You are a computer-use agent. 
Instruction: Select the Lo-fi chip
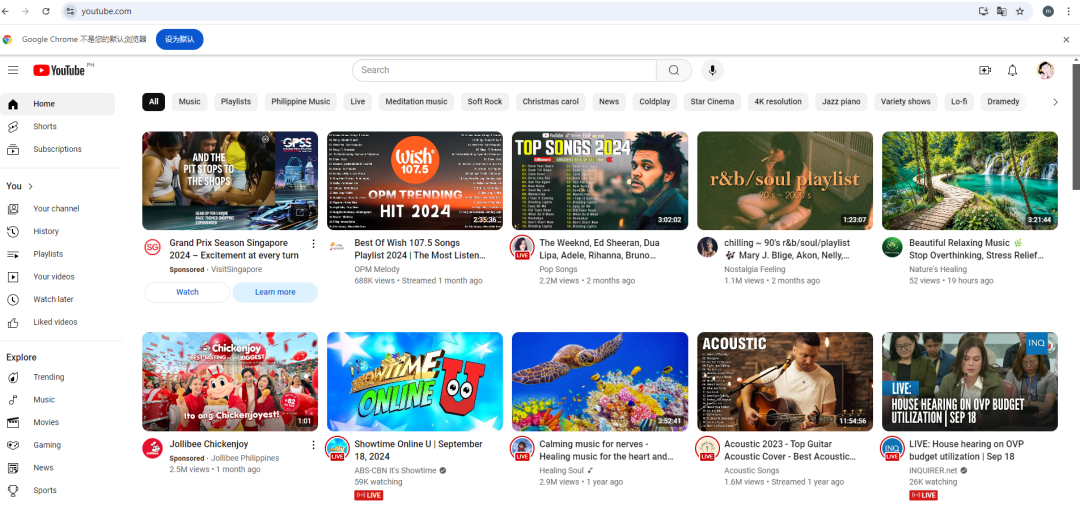click(959, 102)
